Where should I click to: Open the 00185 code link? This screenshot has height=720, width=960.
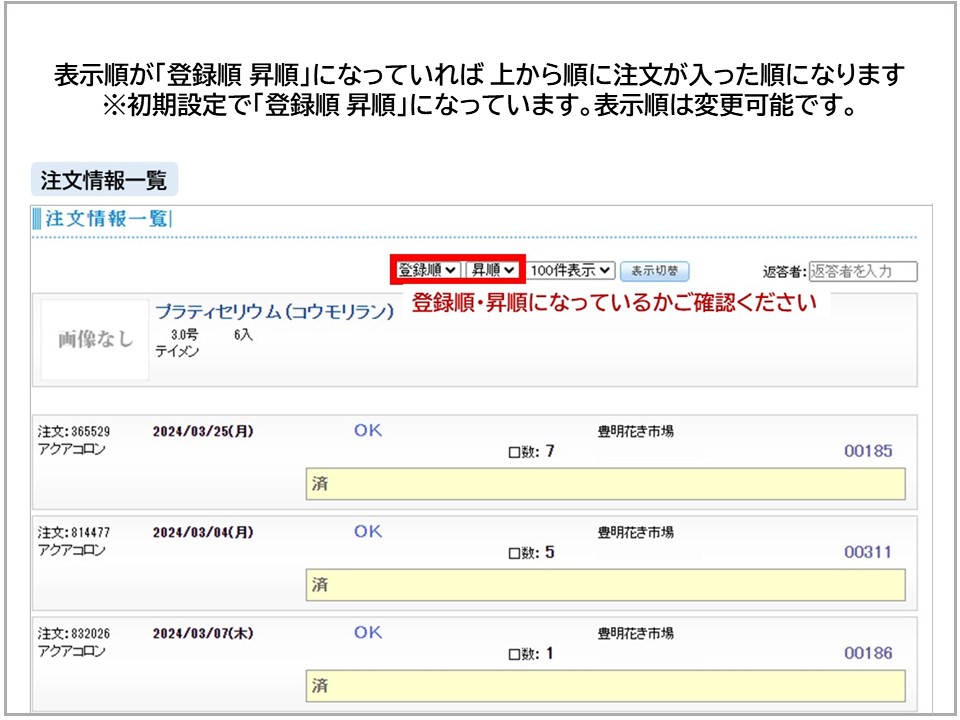(x=868, y=451)
